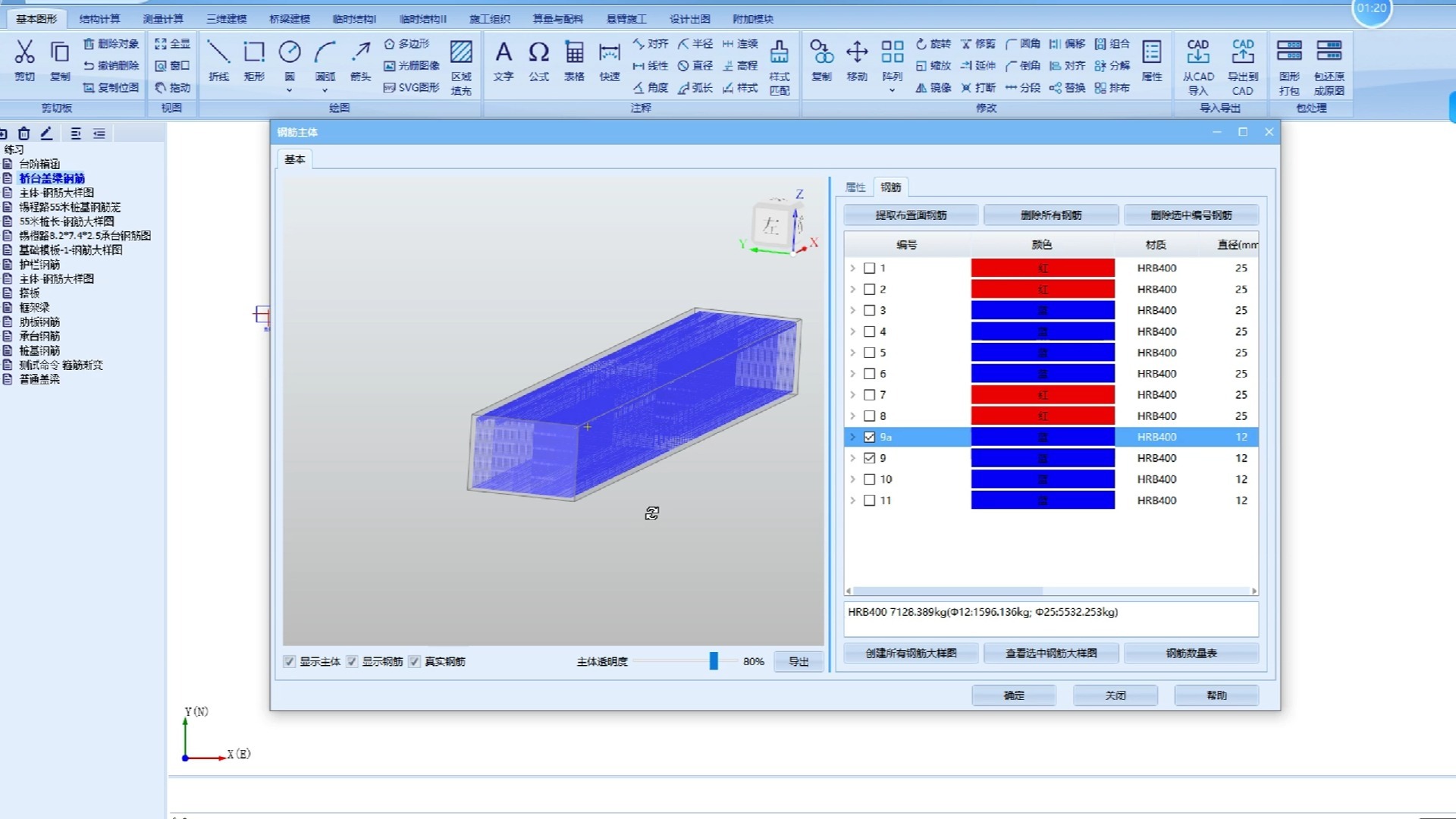Click the 3D view orientation cube
The image size is (1456, 819).
pyautogui.click(x=772, y=224)
